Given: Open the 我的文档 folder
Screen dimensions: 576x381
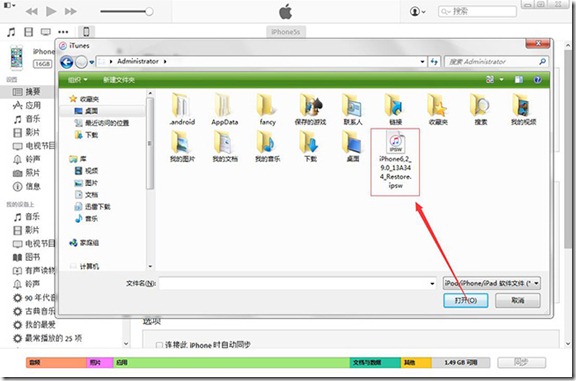Looking at the screenshot, I should point(224,147).
